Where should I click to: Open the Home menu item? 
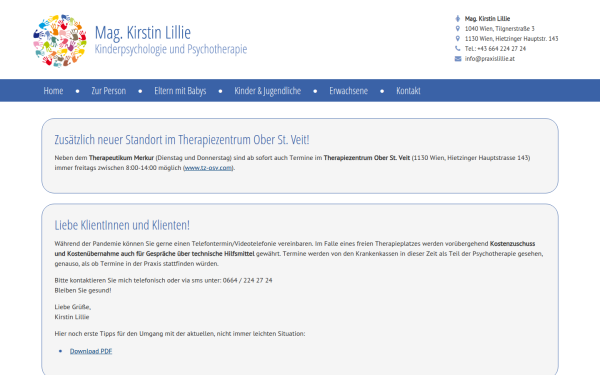pos(53,91)
